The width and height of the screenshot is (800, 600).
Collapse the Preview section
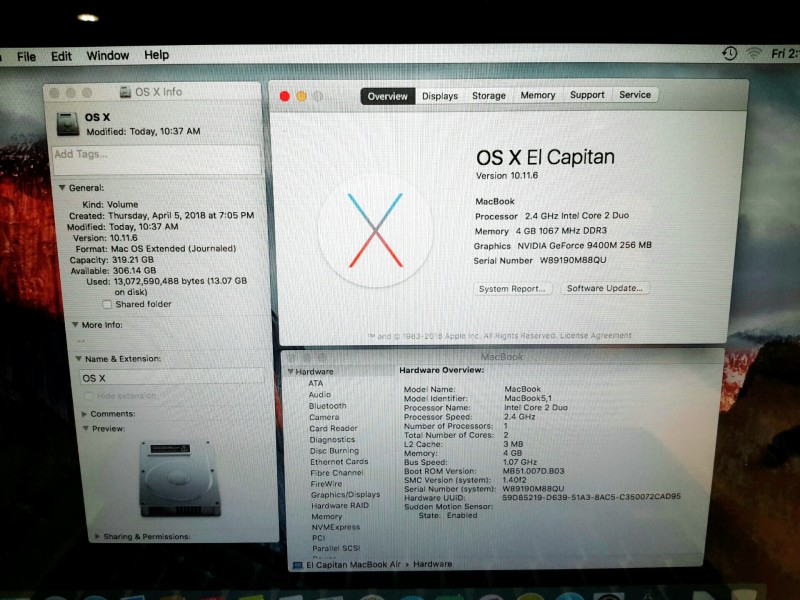pos(86,429)
